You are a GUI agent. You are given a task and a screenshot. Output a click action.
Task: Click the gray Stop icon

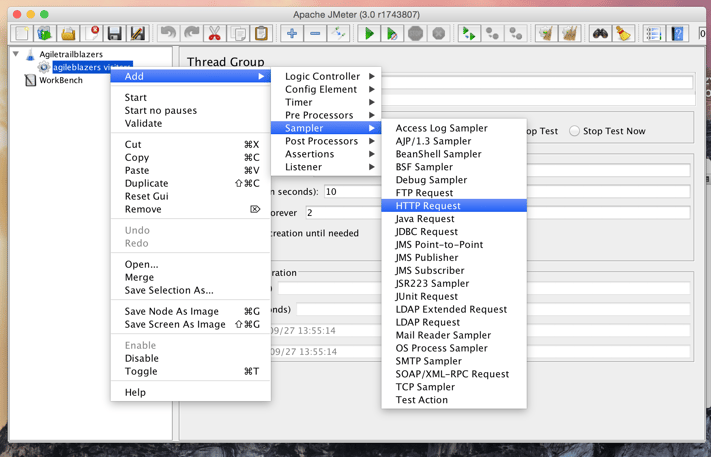pyautogui.click(x=415, y=34)
